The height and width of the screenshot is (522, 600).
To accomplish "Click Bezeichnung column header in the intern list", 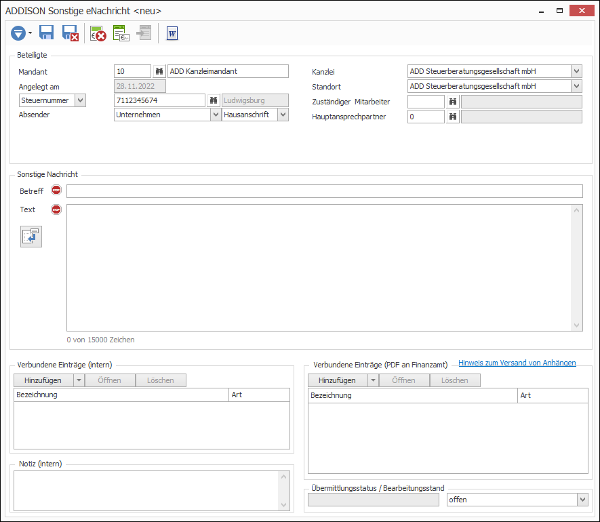I will (121, 395).
